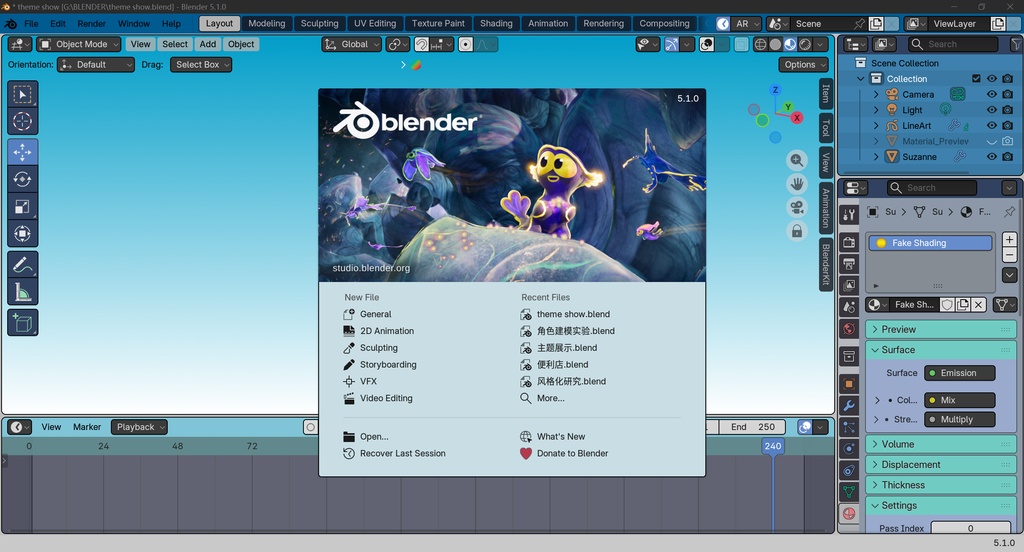
Task: Open the View Layer properties tab icon
Action: (849, 285)
